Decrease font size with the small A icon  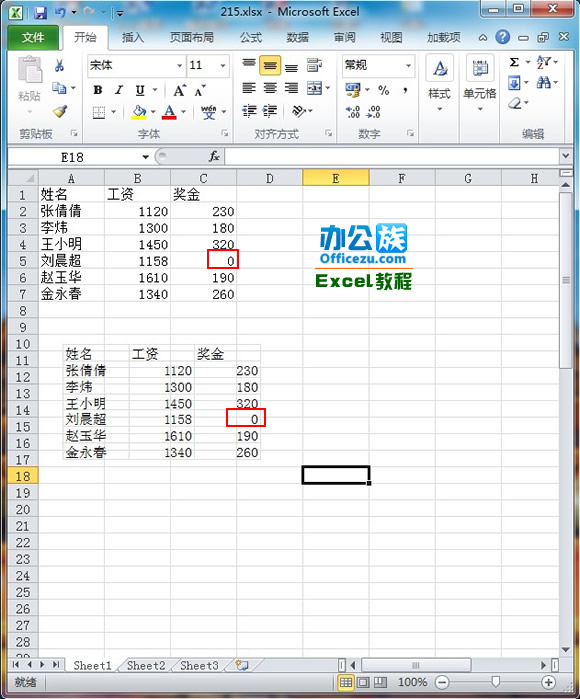click(200, 90)
